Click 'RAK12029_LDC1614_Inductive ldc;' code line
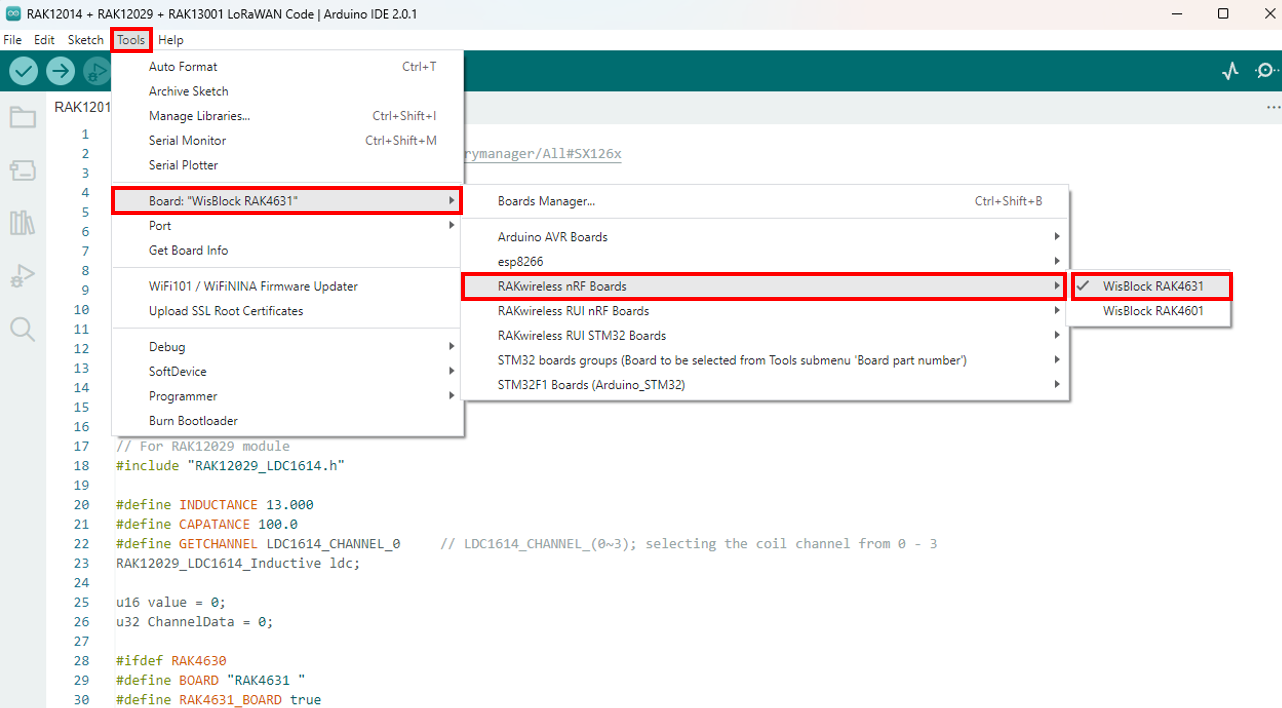Viewport: 1282px width, 708px height. (238, 563)
